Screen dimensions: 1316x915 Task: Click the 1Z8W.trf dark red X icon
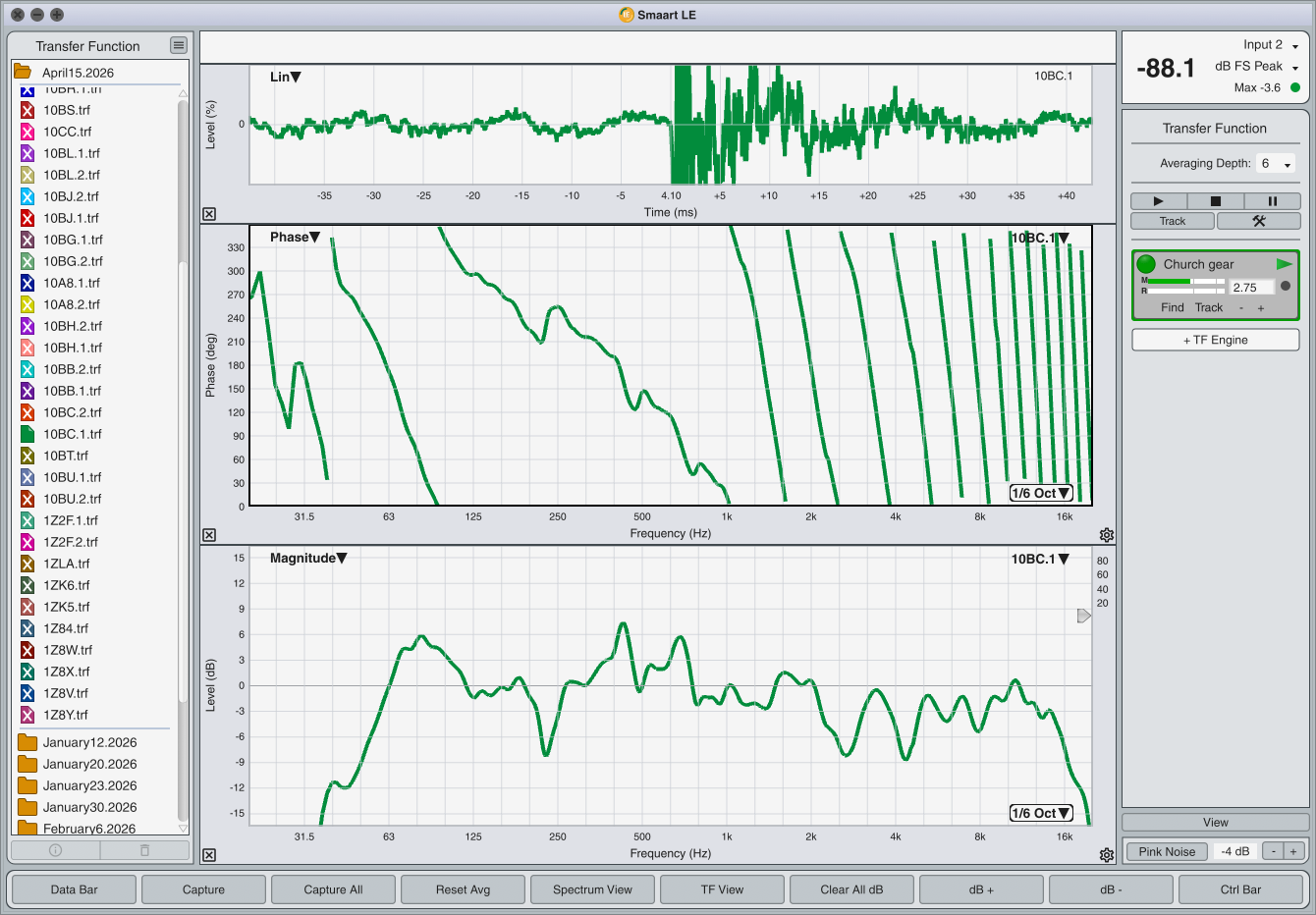[27, 650]
